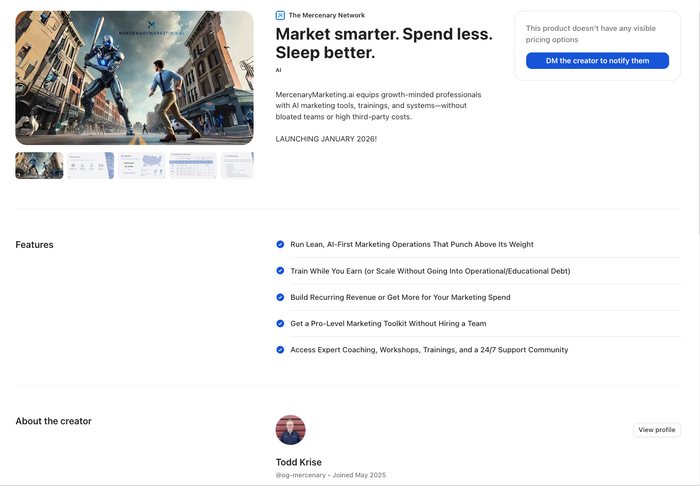Open Todd Krise's profile avatar
This screenshot has height=486, width=700.
pos(290,430)
